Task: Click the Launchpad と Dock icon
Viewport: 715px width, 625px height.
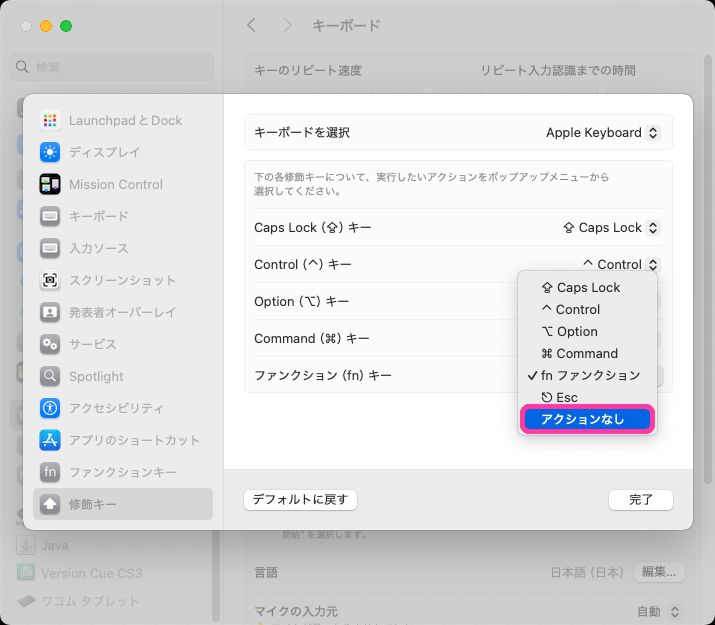Action: pyautogui.click(x=50, y=120)
